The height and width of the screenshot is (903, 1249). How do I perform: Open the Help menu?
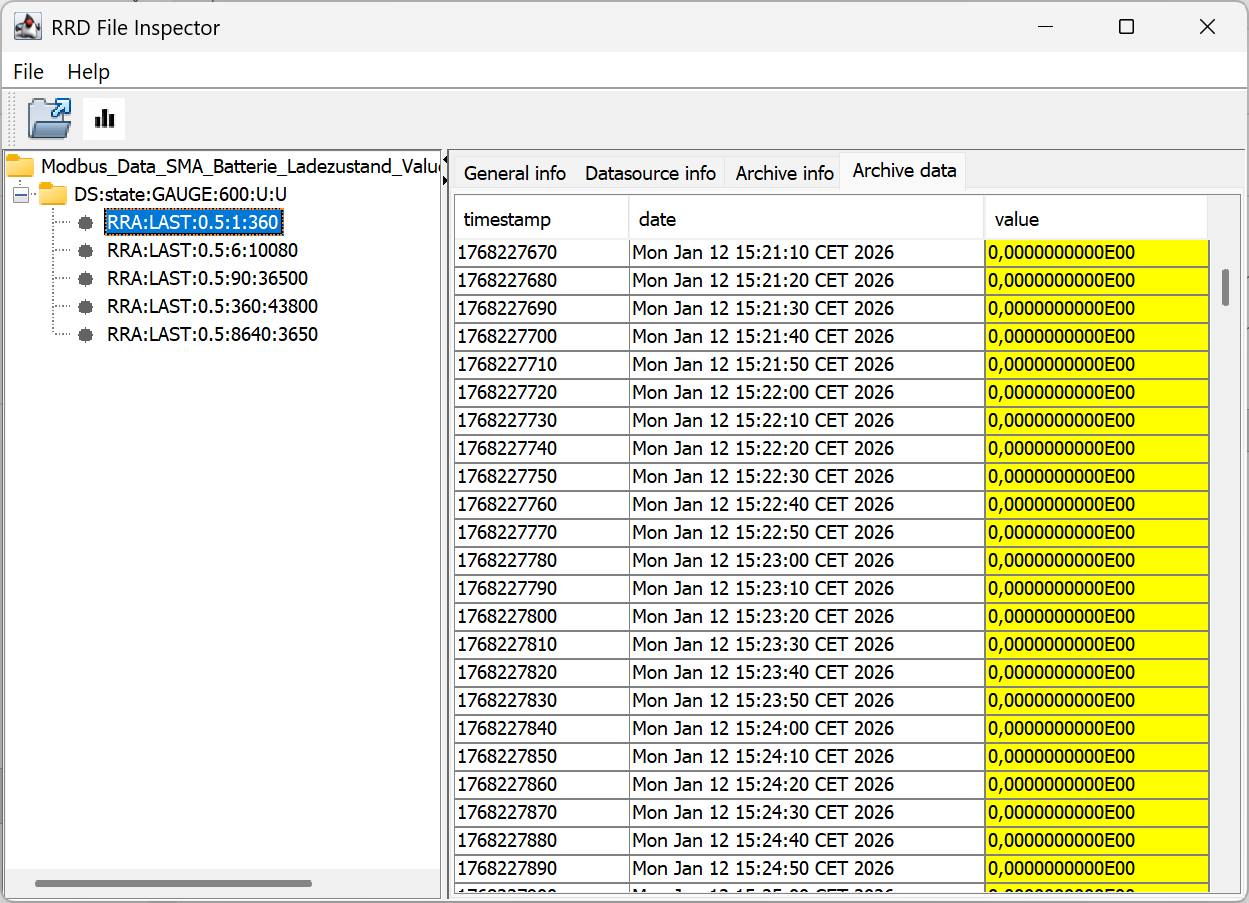point(88,72)
